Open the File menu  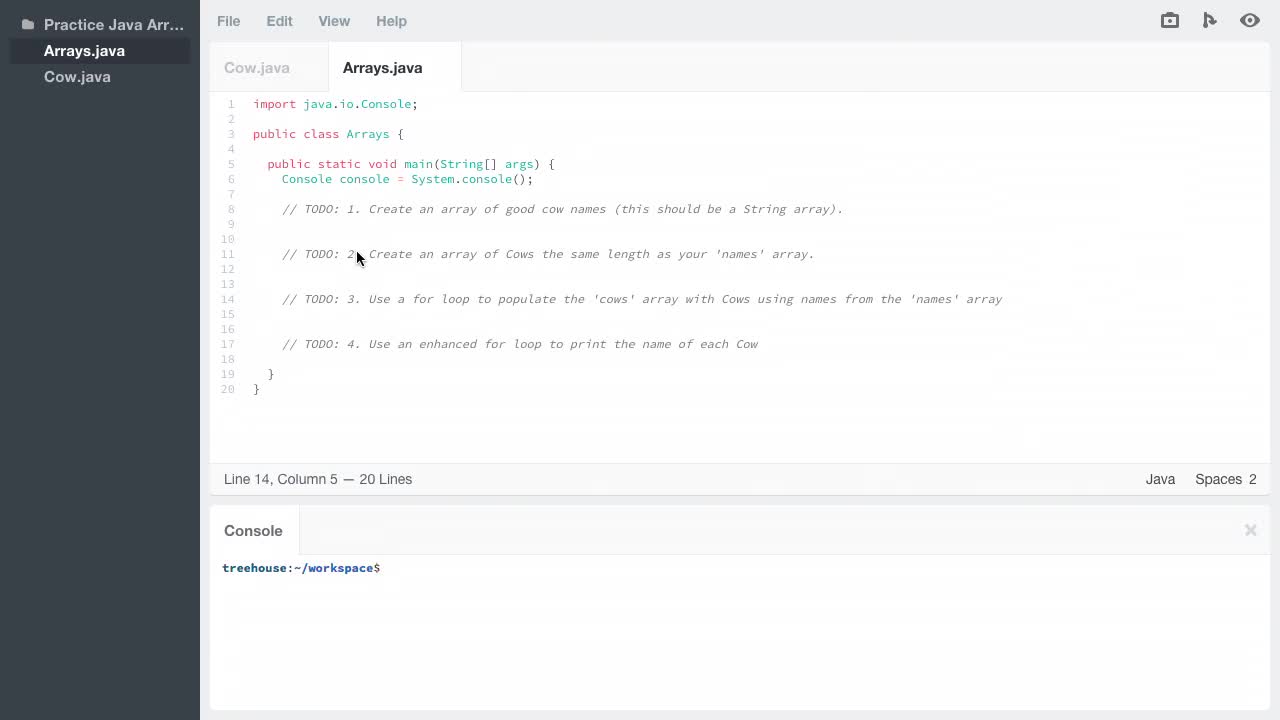[228, 21]
